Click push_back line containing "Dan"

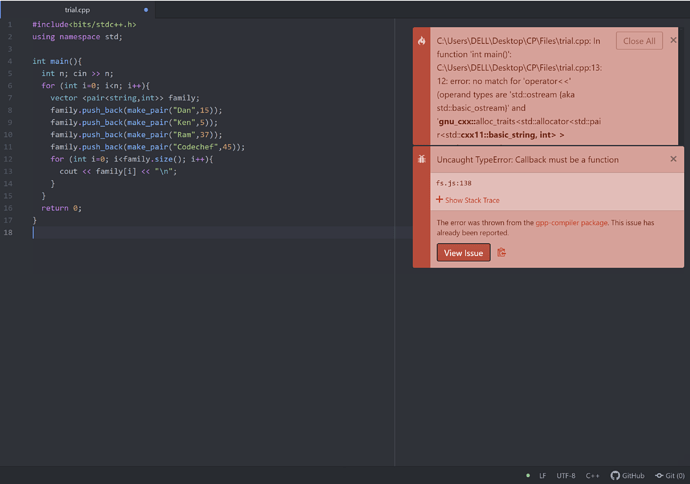[x=136, y=110]
